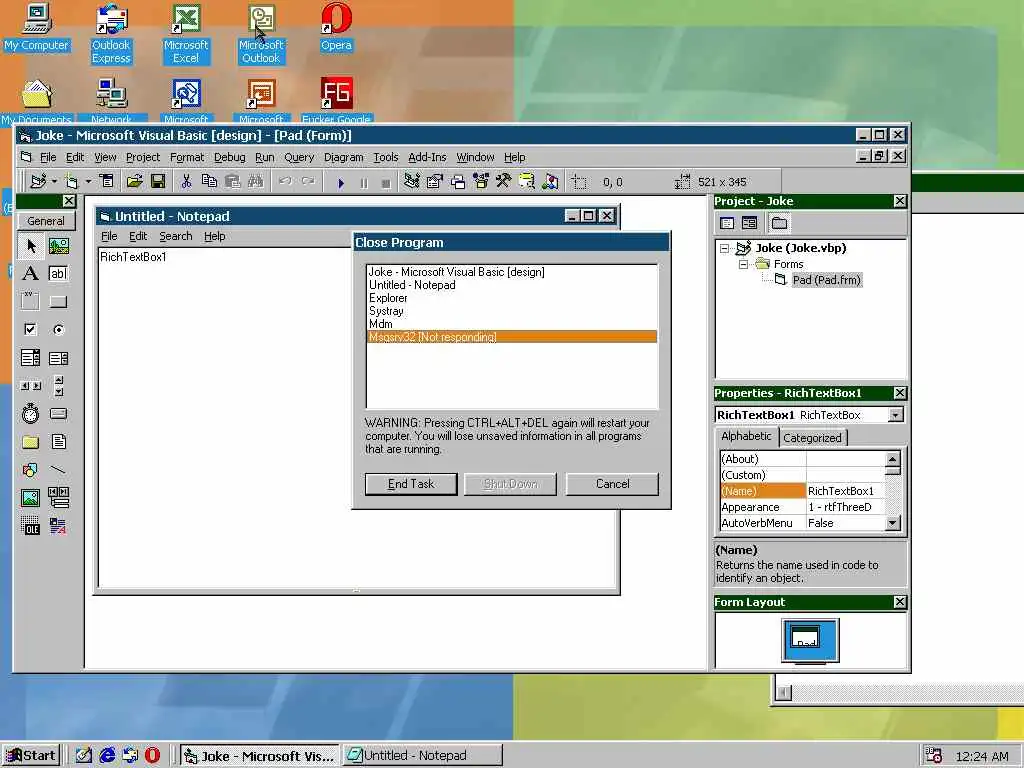Click the Opera desktop shortcut
This screenshot has width=1024, height=768.
pyautogui.click(x=336, y=27)
